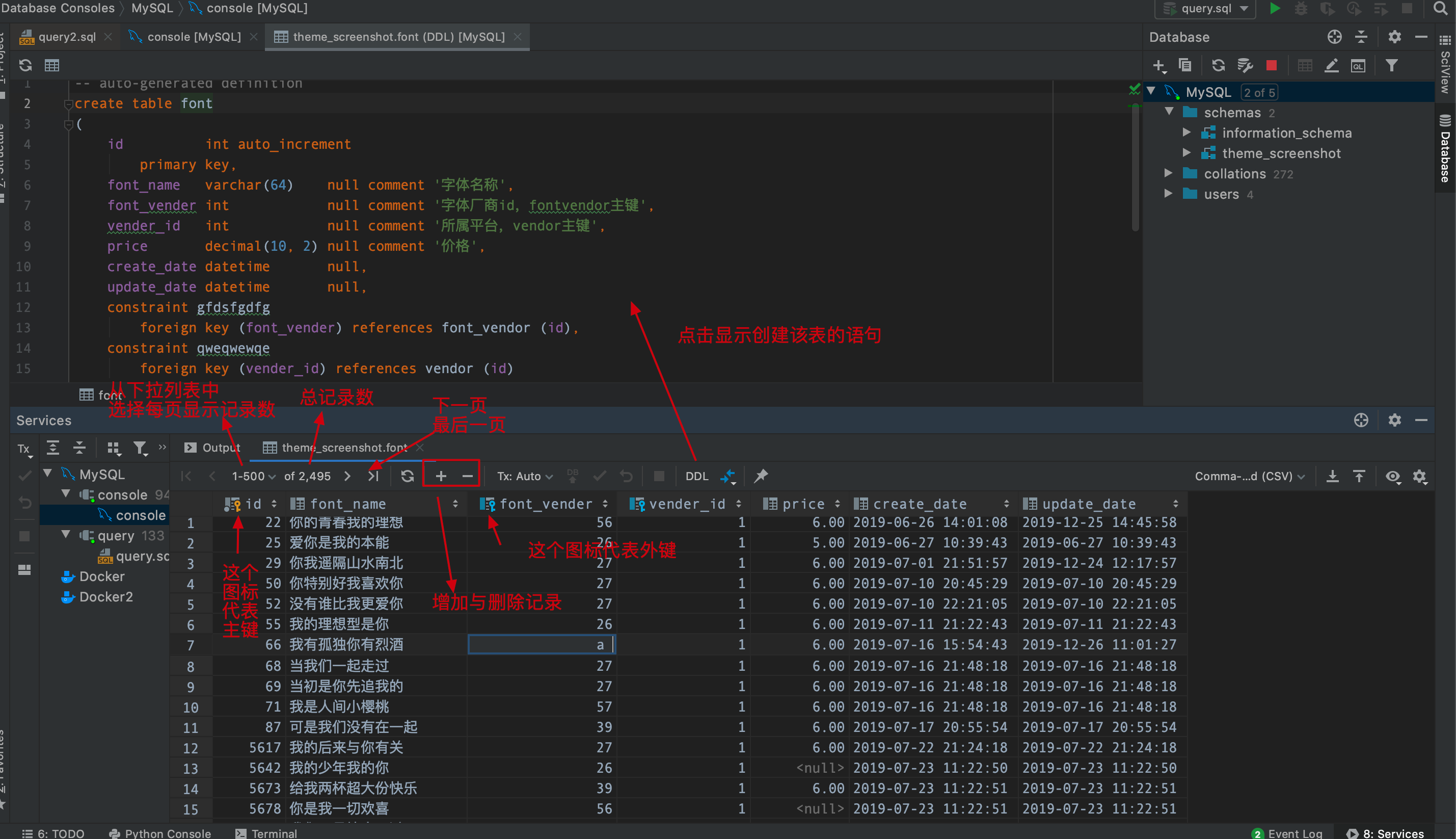The width and height of the screenshot is (1456, 839).
Task: Open Database panel gear settings
Action: click(1394, 37)
